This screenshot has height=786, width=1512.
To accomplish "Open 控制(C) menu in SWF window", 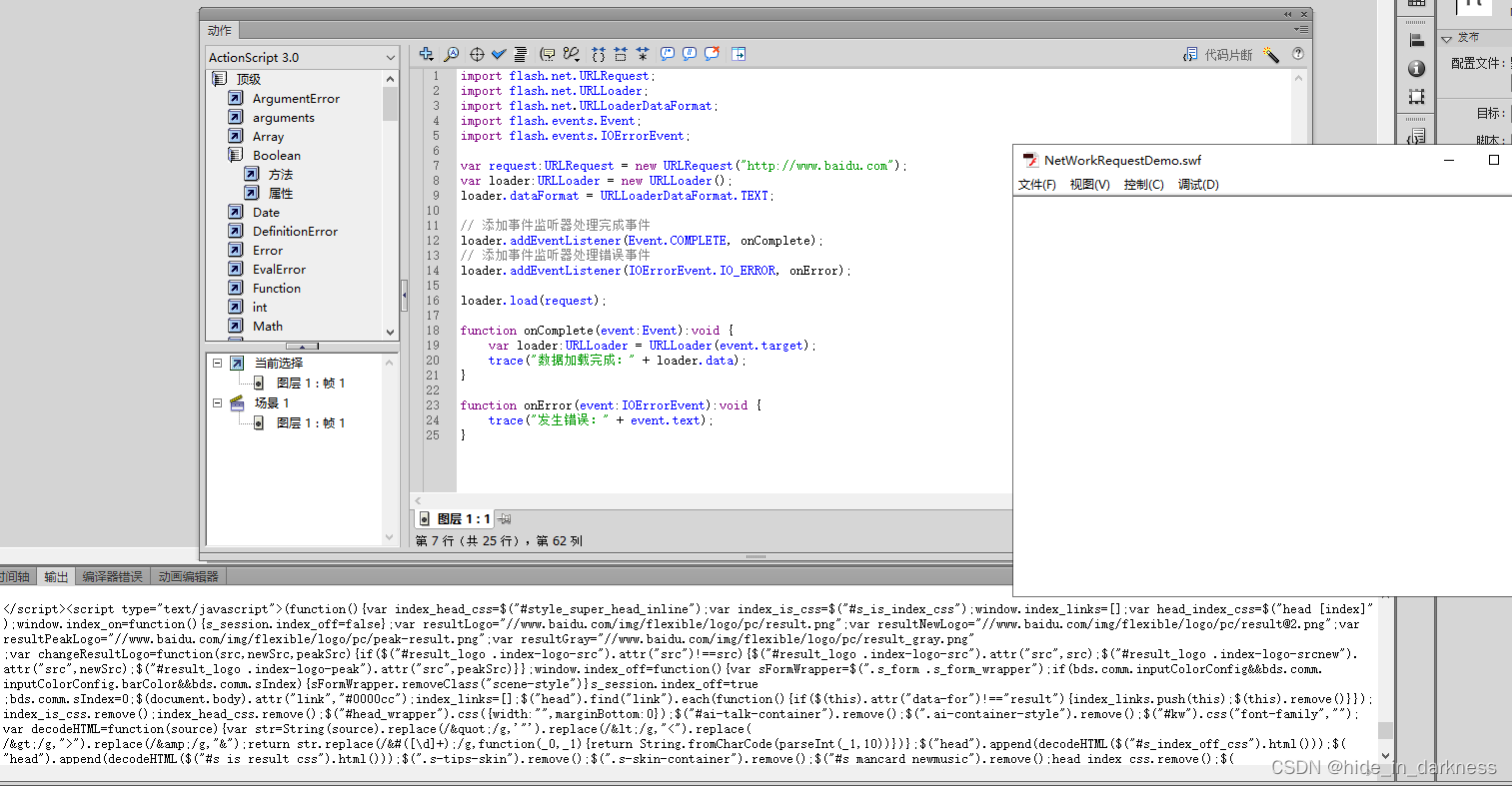I will coord(1143,185).
